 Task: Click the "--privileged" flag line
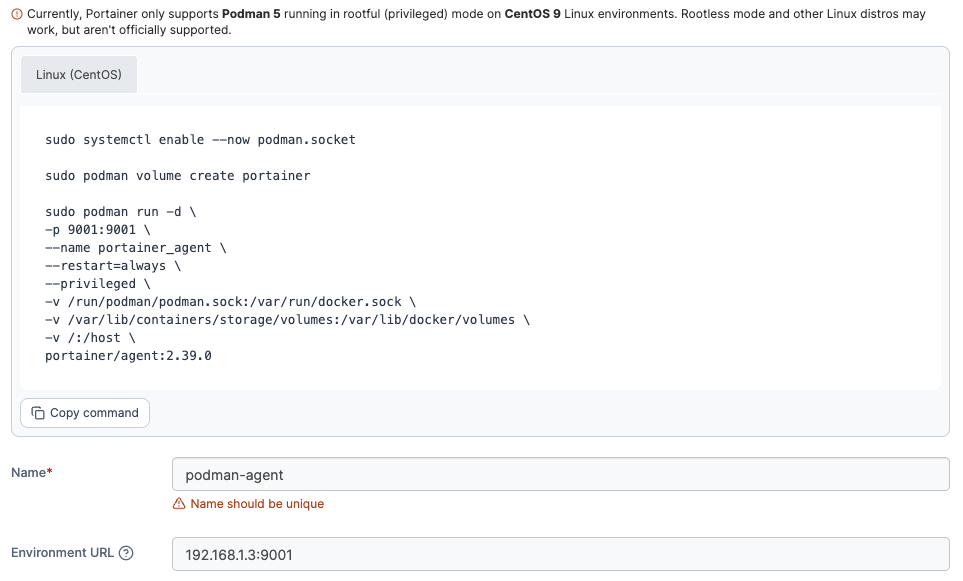click(98, 283)
